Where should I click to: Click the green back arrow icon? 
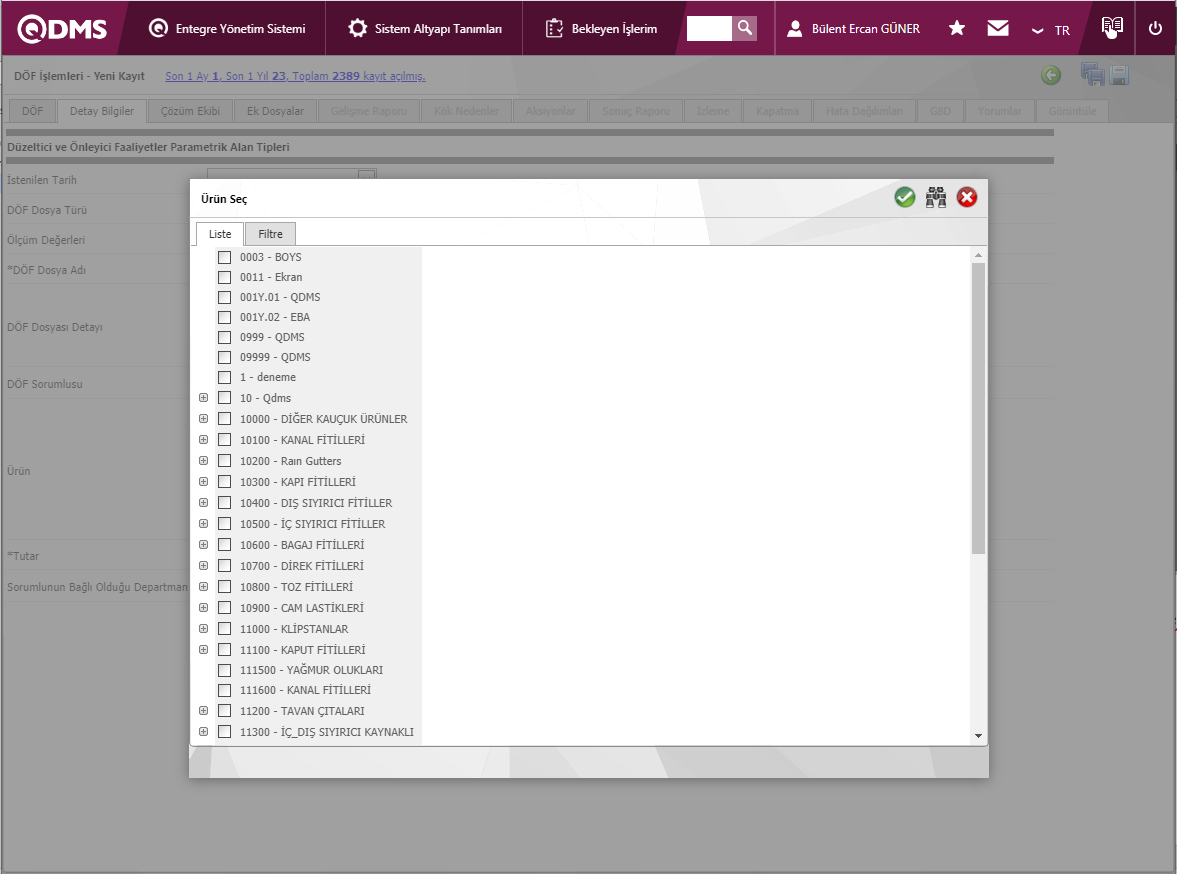[x=1050, y=75]
